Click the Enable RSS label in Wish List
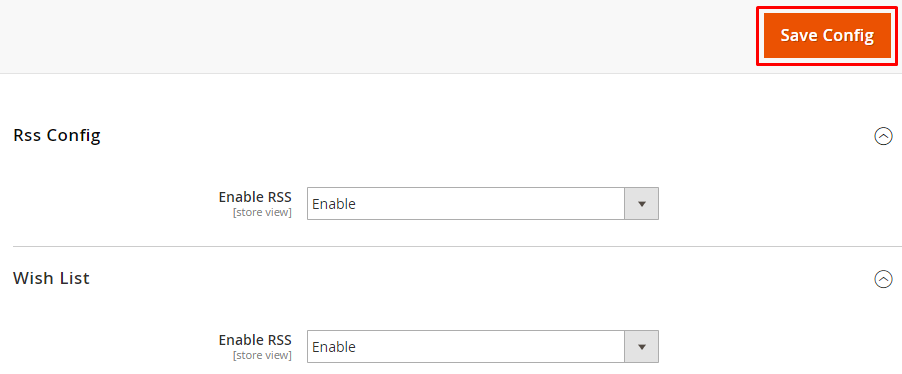 [x=255, y=339]
